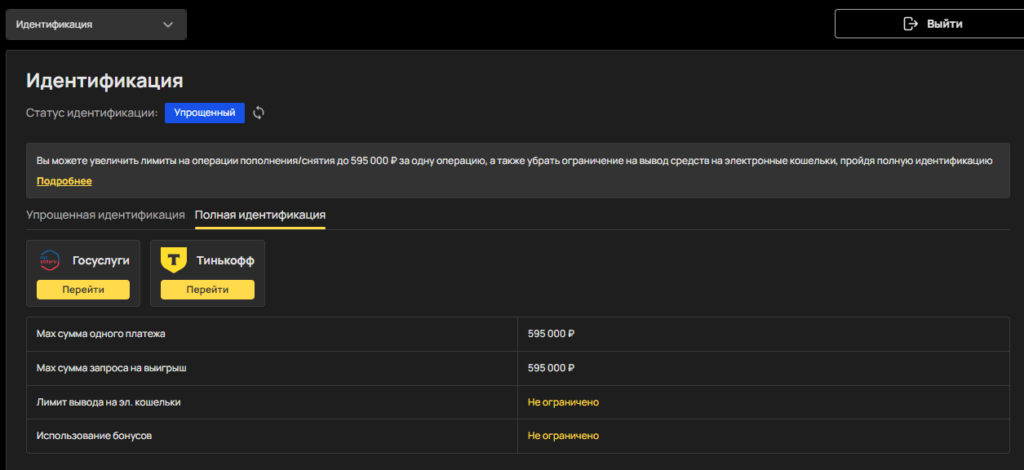Click Не ограничено value for эл. кошельки limit
This screenshot has height=470, width=1024.
pos(563,402)
